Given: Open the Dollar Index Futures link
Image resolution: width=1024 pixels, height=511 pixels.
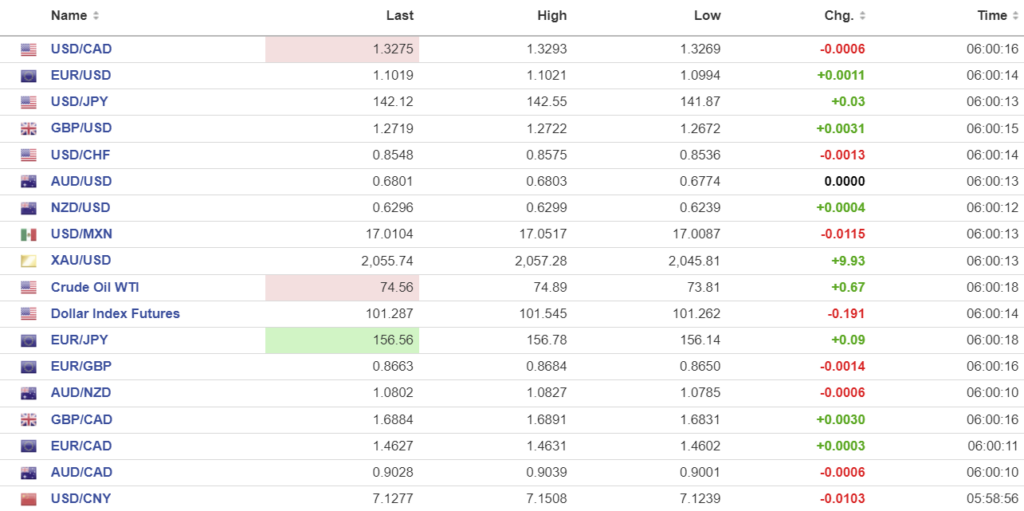Looking at the screenshot, I should coord(115,313).
